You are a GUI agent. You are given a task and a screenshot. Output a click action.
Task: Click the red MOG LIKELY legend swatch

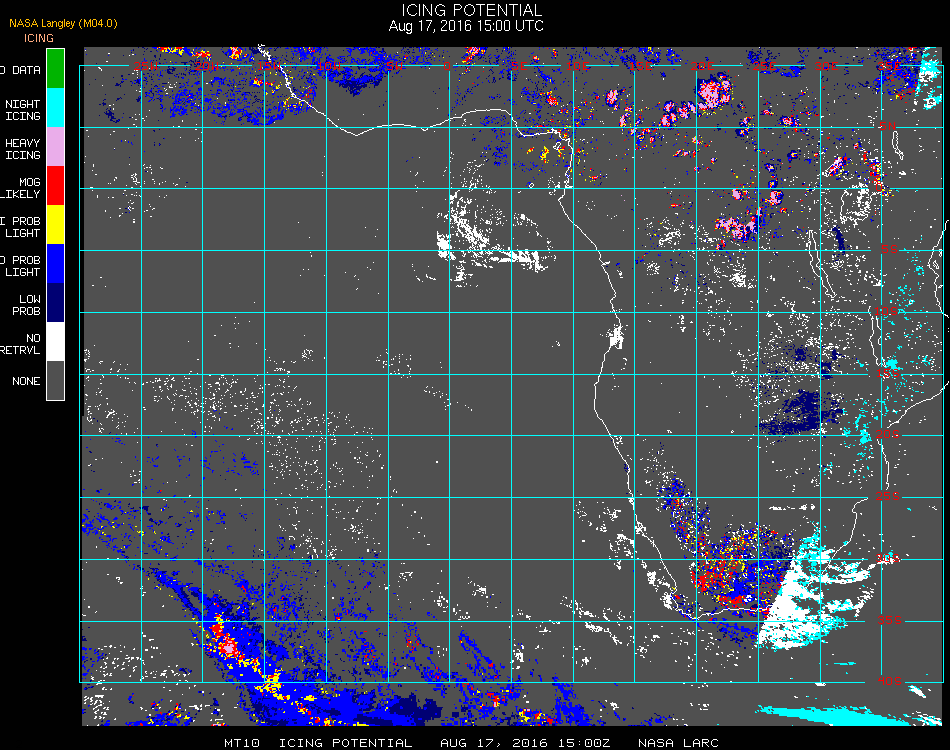(55, 185)
